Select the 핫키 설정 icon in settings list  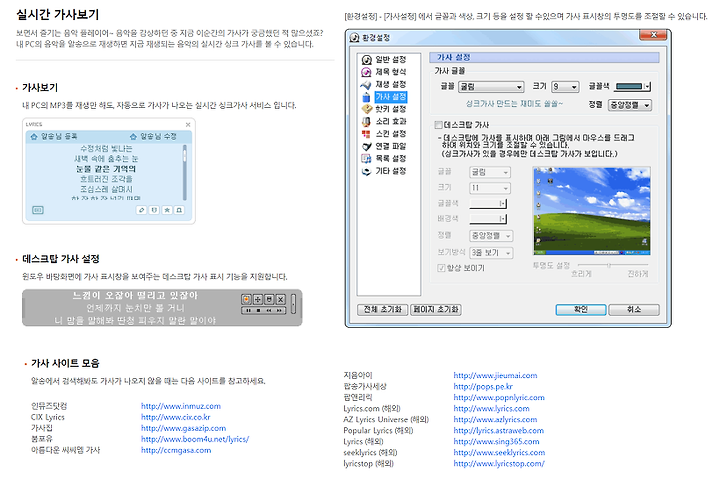pos(366,109)
